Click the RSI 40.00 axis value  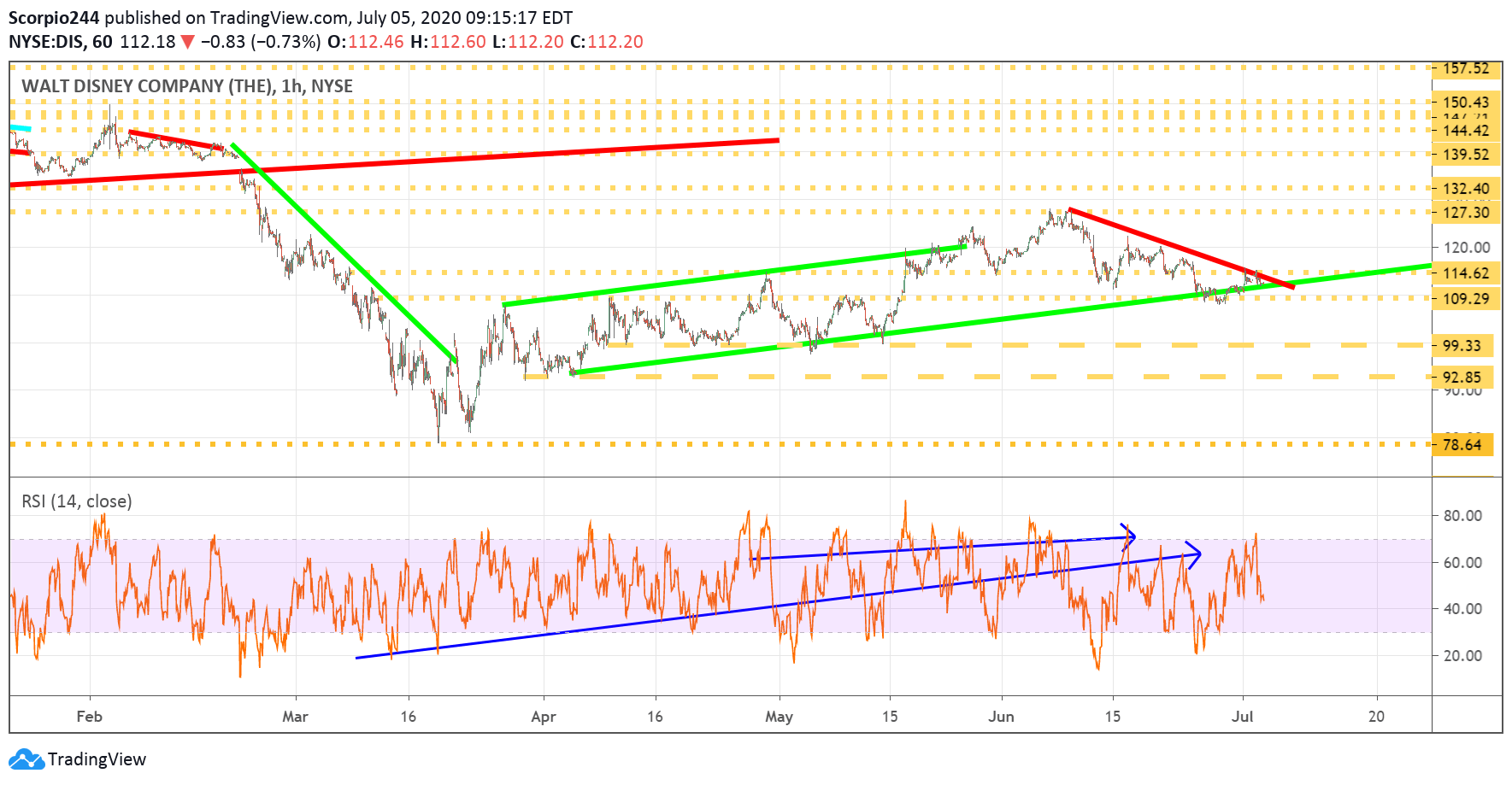(x=1462, y=609)
